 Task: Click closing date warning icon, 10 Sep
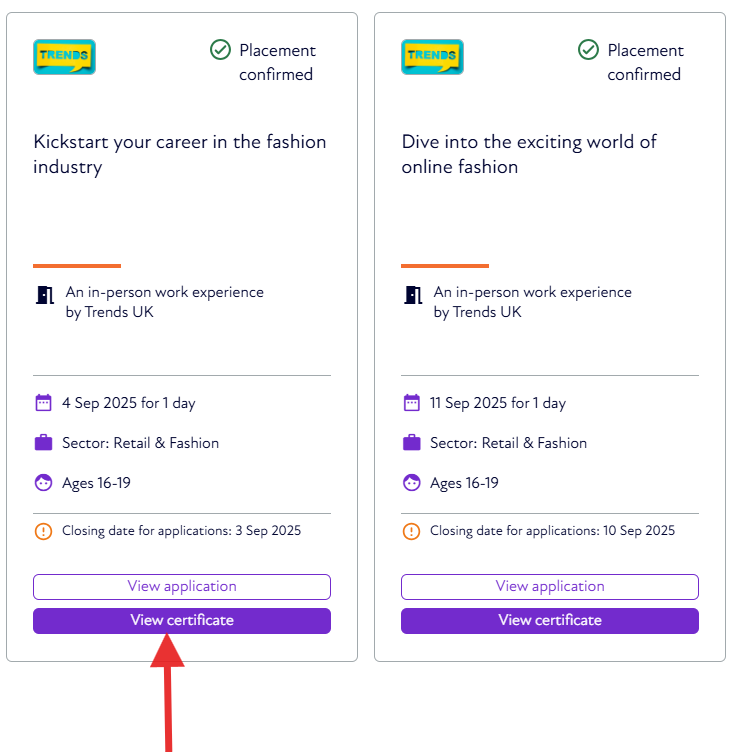tap(411, 531)
